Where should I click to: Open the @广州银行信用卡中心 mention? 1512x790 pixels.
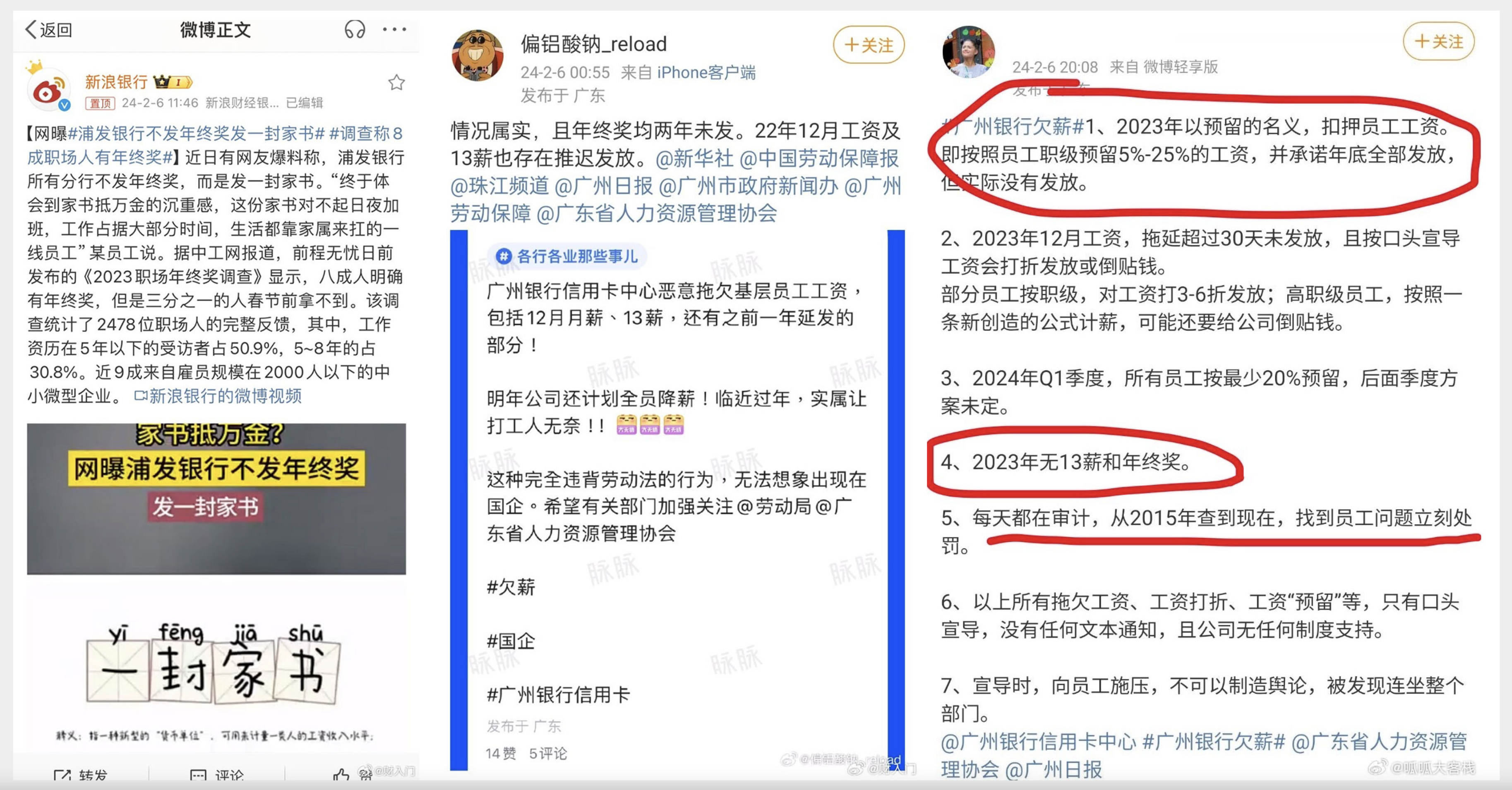1038,742
